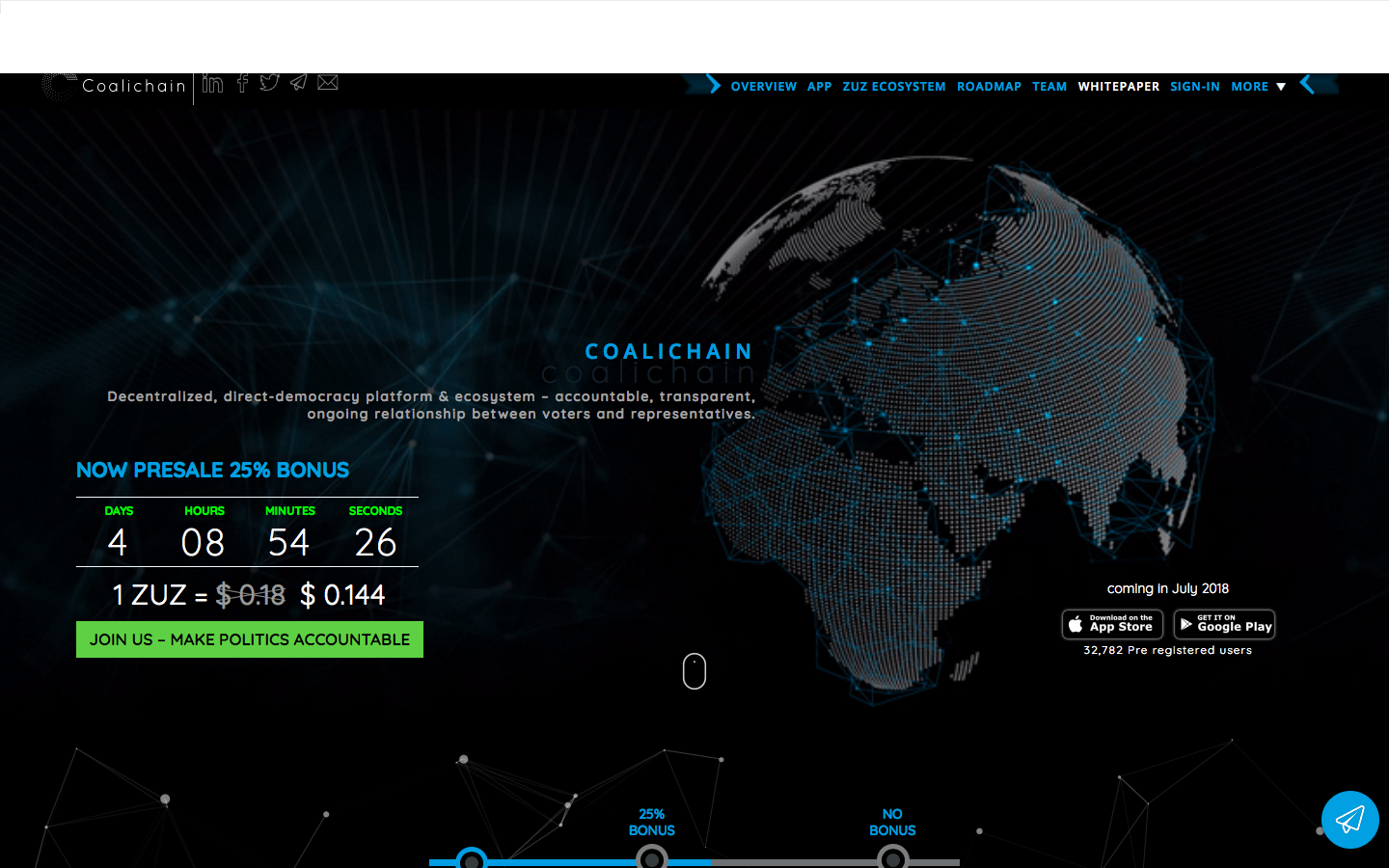Open the TEAM nav link
The width and height of the screenshot is (1389, 868).
pos(1049,87)
